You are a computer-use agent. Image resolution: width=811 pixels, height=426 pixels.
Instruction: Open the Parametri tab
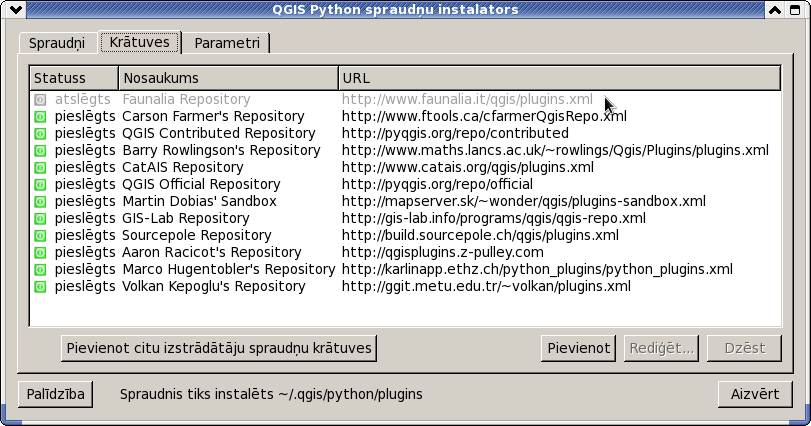point(227,43)
